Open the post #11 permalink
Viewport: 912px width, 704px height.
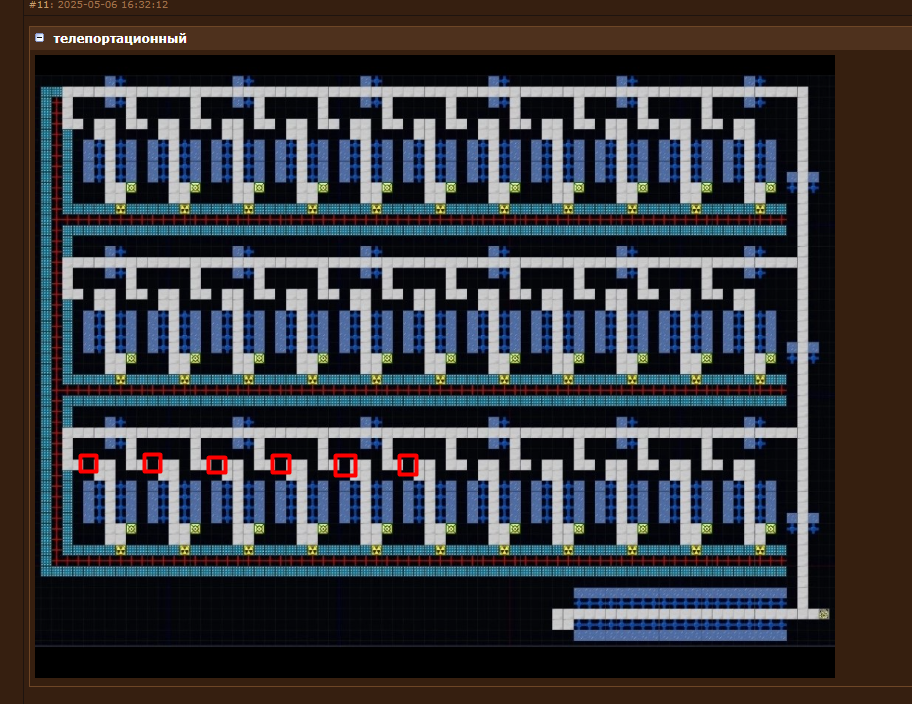click(x=40, y=5)
